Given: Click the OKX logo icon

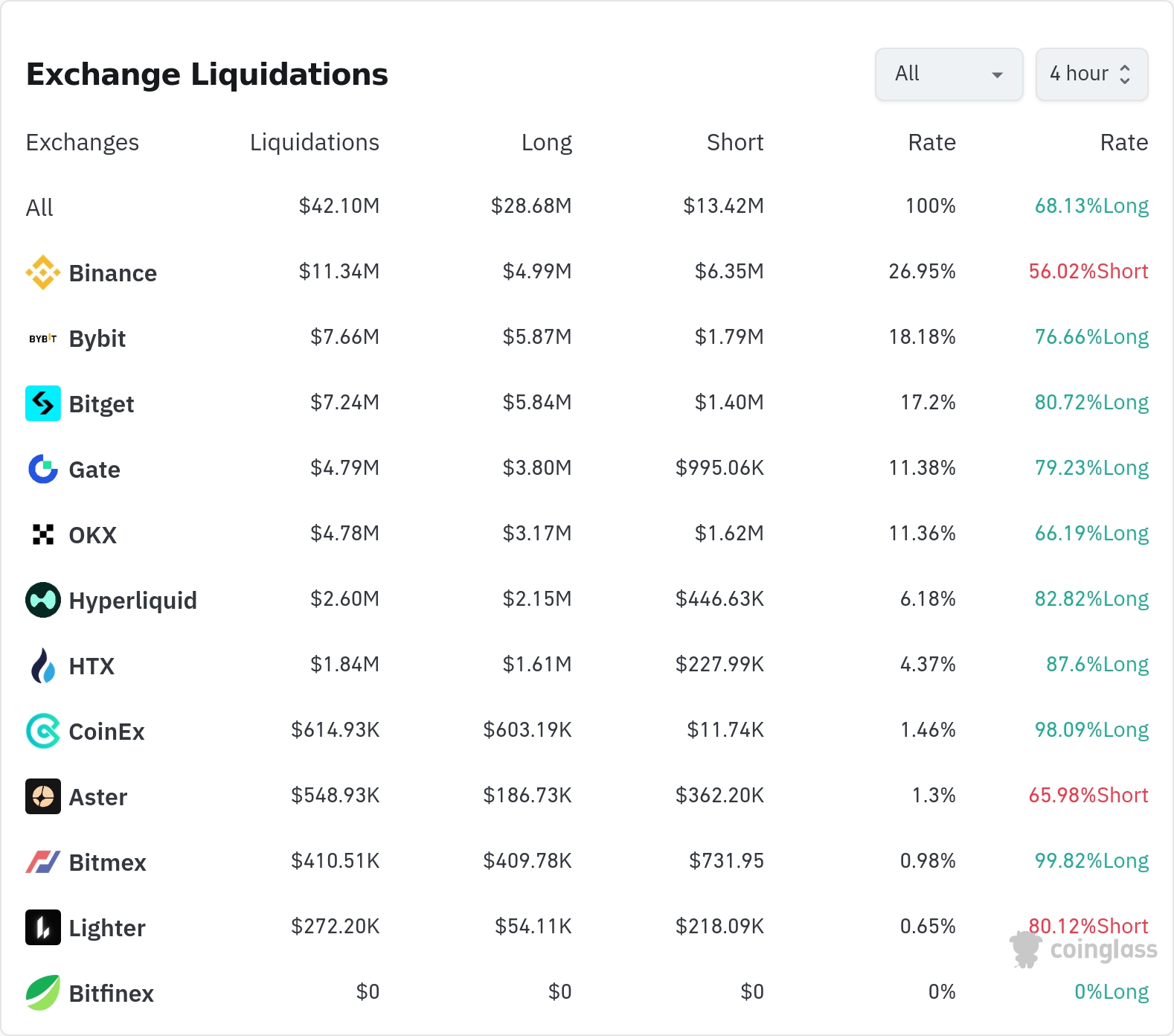Looking at the screenshot, I should pyautogui.click(x=43, y=534).
